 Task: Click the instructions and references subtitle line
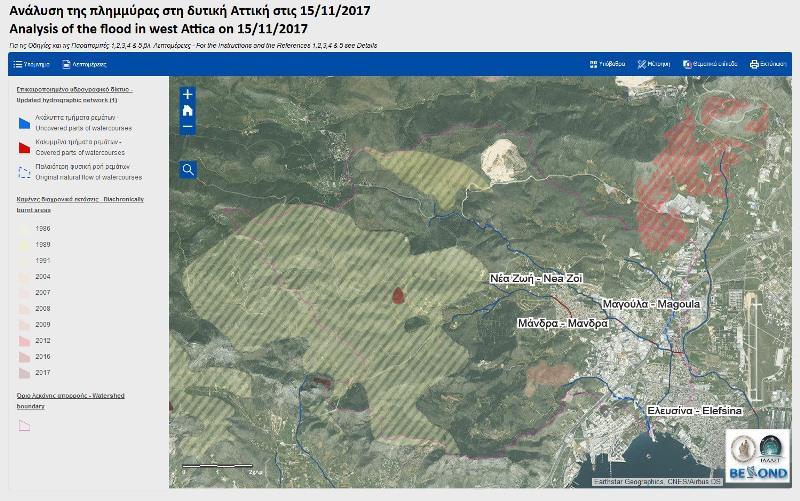(x=193, y=45)
